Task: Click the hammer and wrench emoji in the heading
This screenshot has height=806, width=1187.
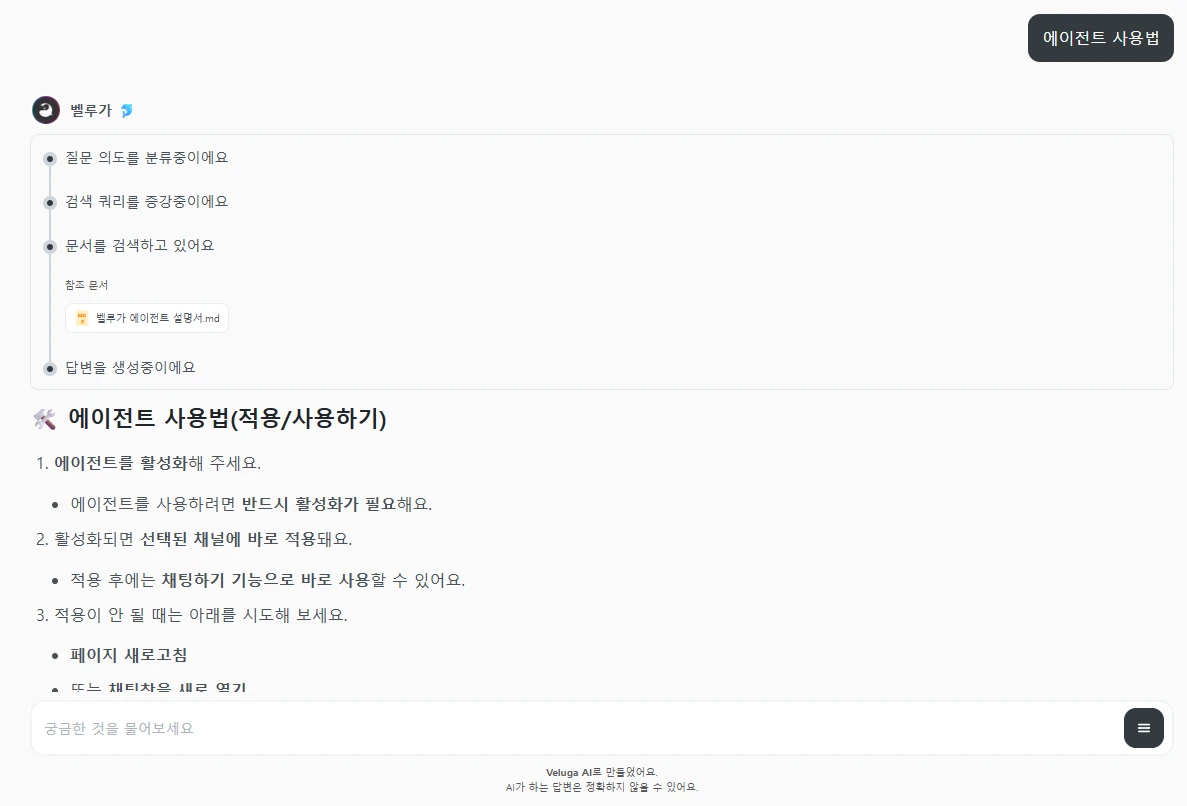Action: [44, 420]
